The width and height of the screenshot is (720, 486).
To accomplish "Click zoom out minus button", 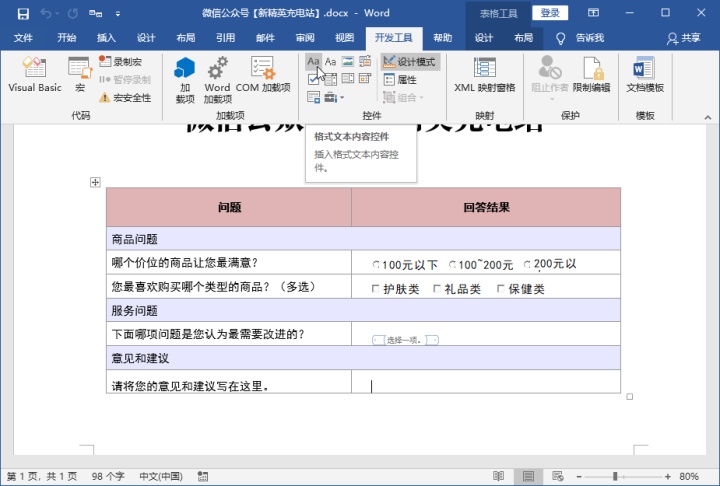I will point(579,476).
